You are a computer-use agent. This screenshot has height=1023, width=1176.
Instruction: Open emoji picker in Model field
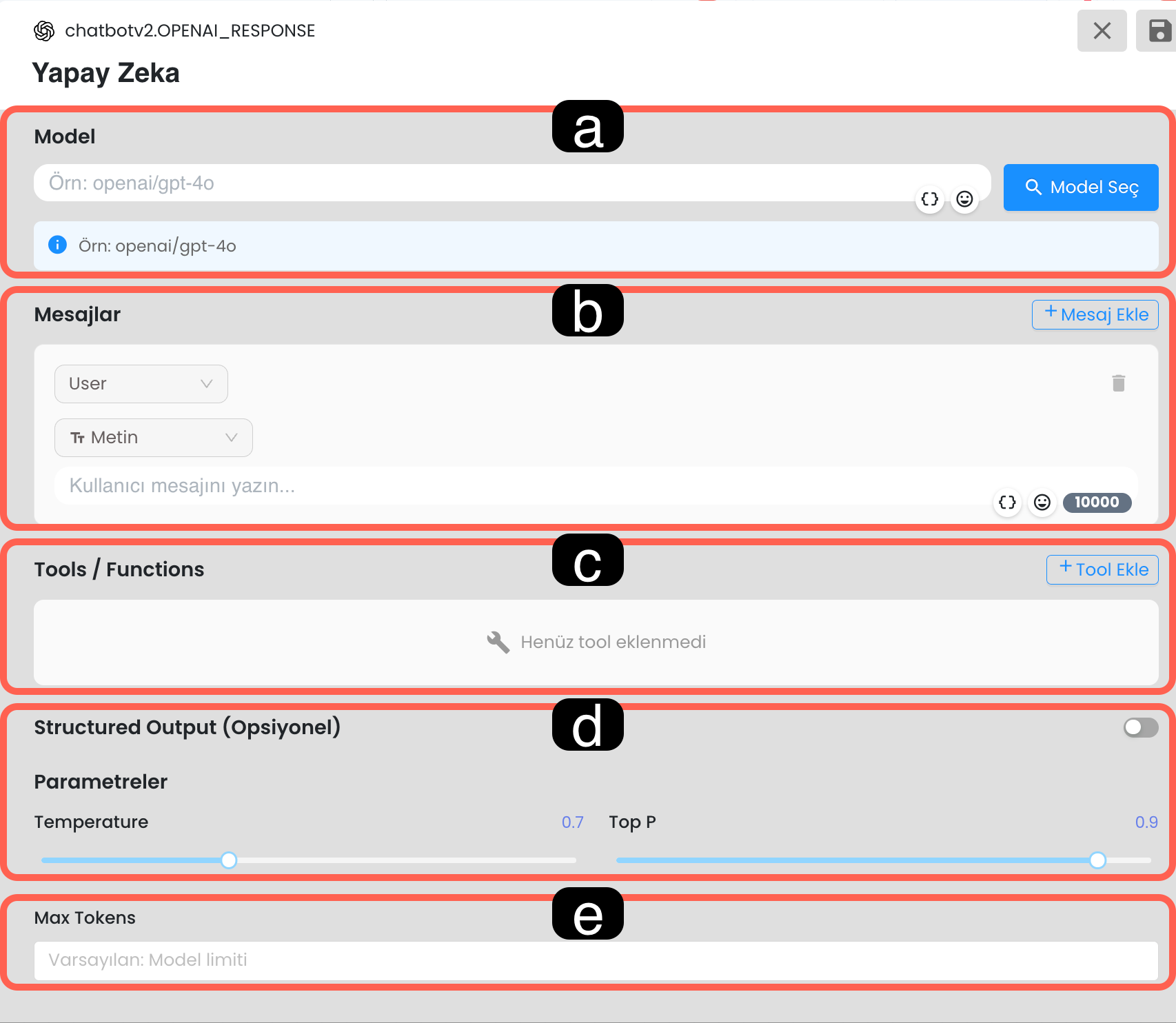964,199
